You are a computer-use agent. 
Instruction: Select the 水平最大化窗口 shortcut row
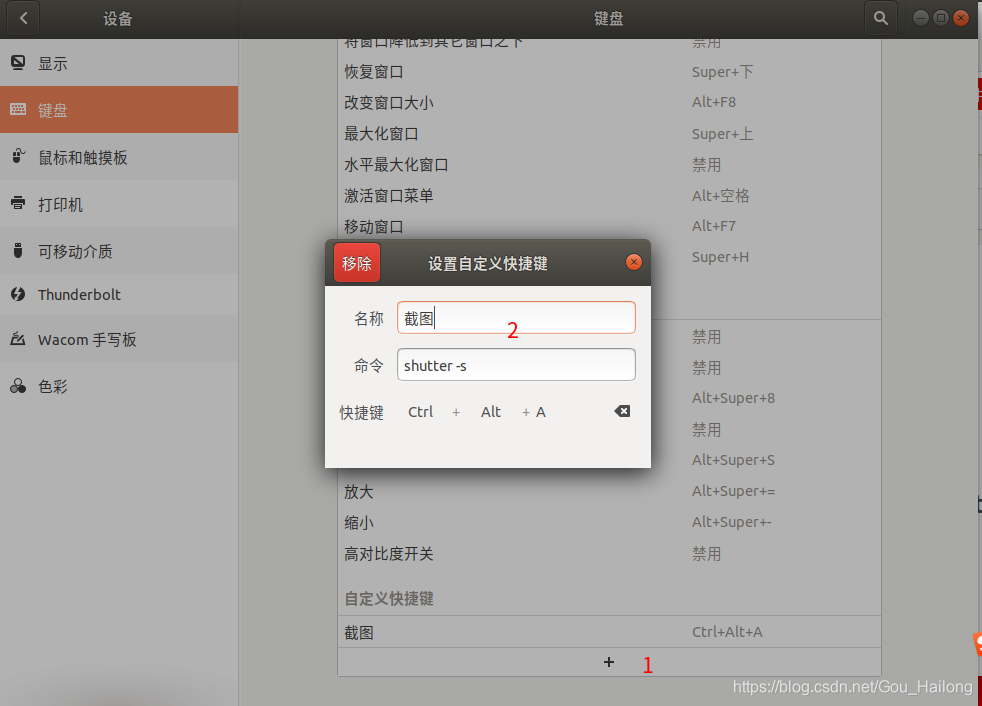point(609,165)
